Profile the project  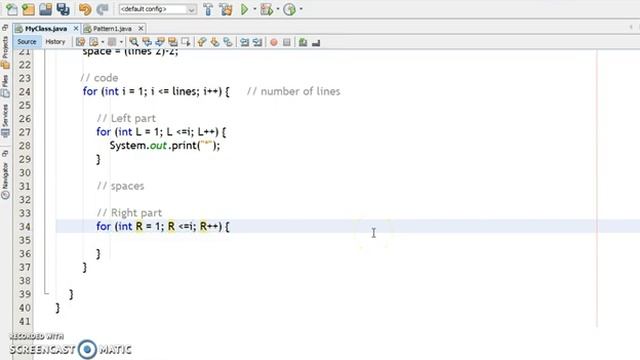[289, 9]
